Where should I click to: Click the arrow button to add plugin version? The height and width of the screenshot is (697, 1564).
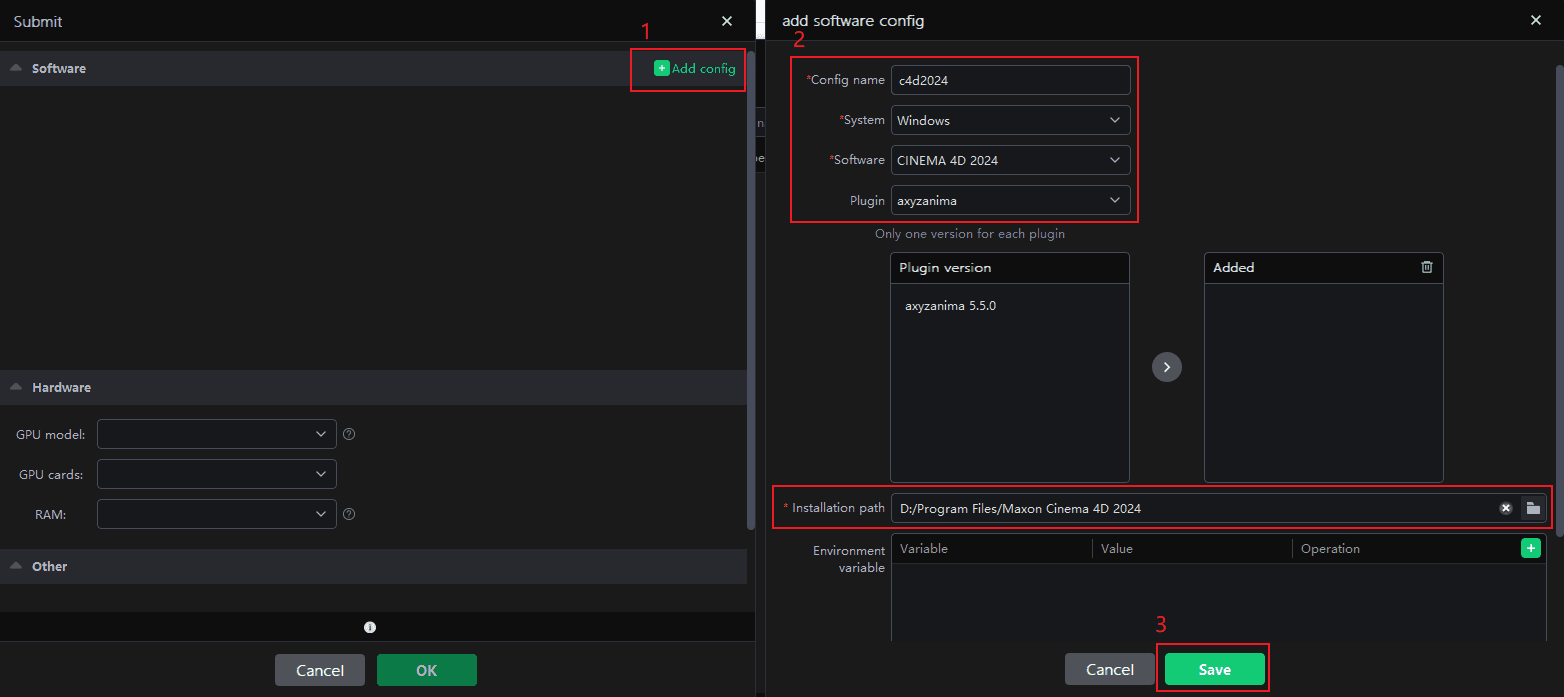[1166, 367]
